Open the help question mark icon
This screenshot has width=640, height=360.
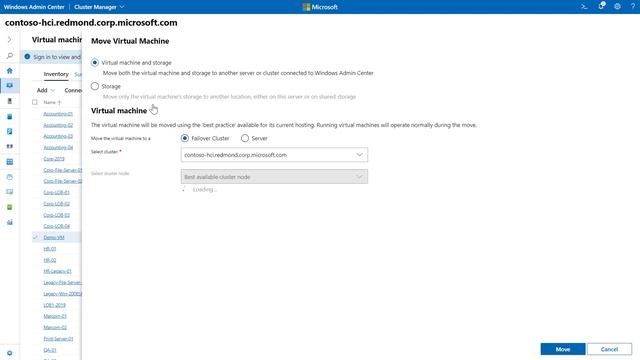click(633, 7)
